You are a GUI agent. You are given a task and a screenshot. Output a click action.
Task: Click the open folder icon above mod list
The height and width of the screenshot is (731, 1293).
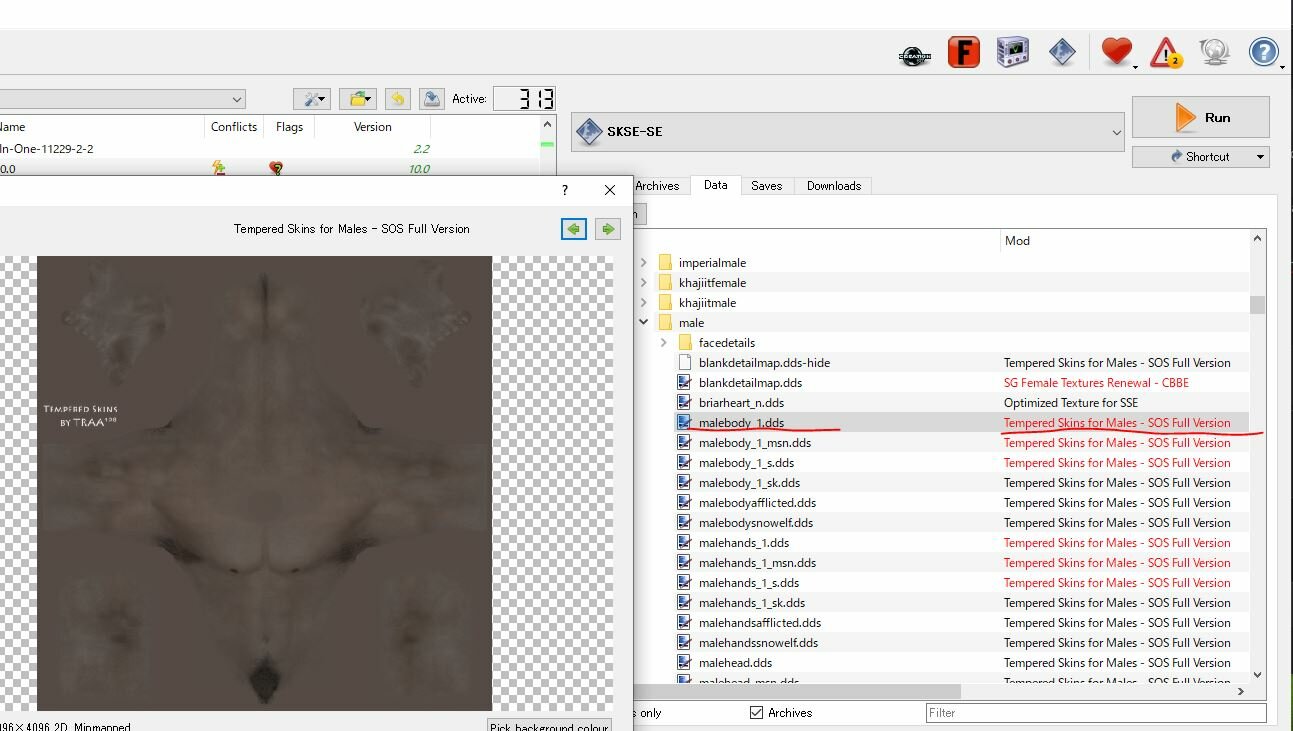(357, 98)
